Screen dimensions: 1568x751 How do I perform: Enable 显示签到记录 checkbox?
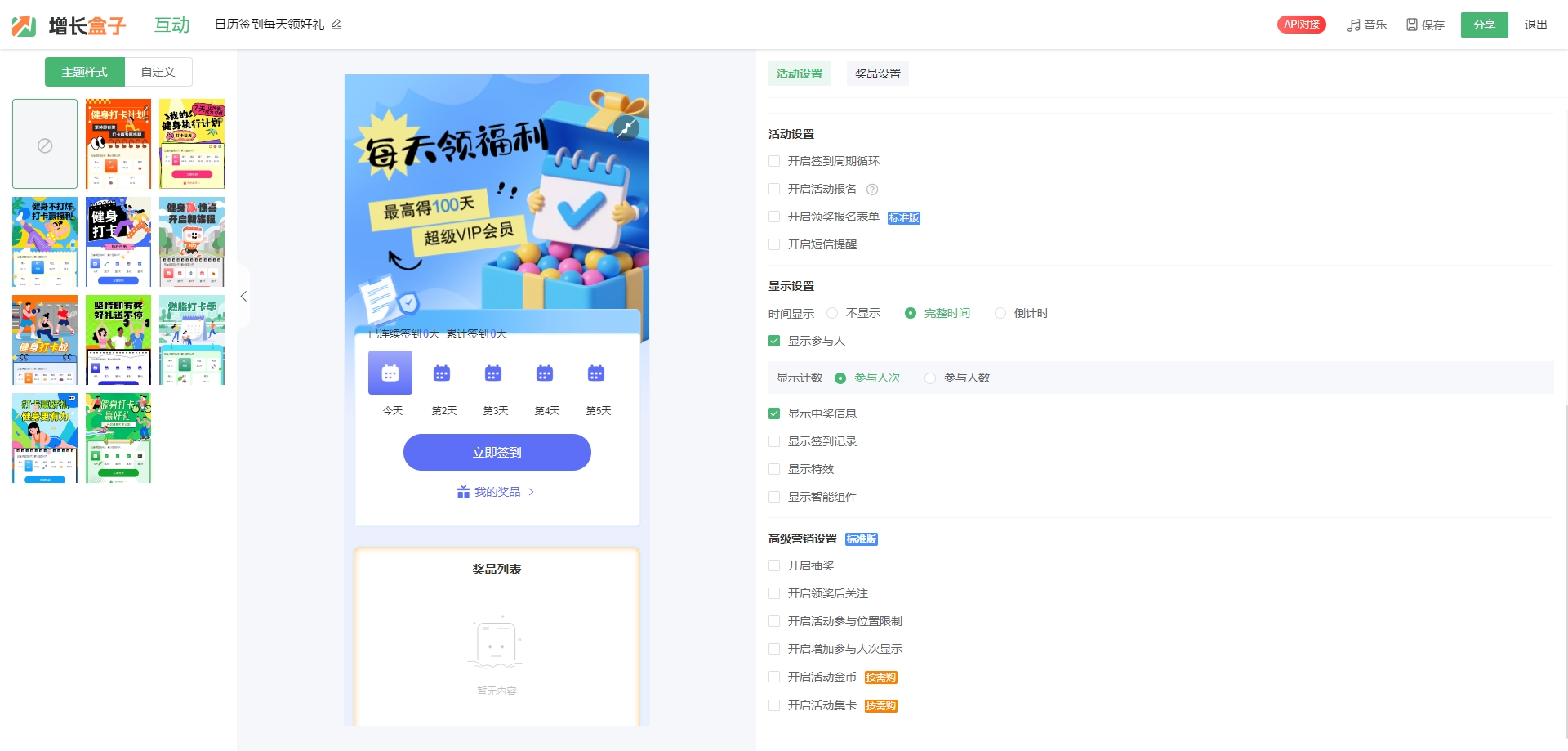pos(774,441)
